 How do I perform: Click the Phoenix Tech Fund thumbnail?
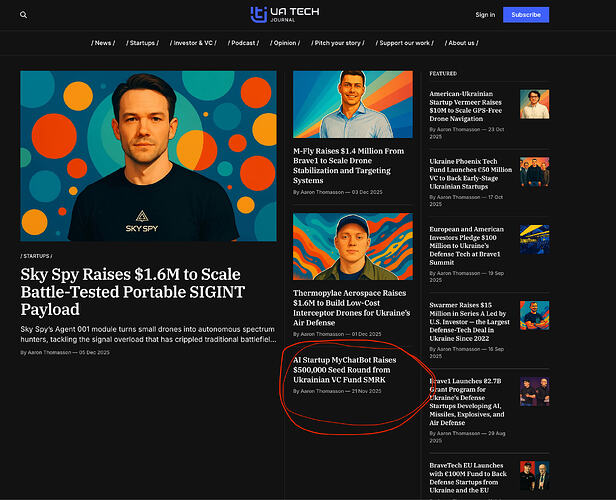(535, 172)
